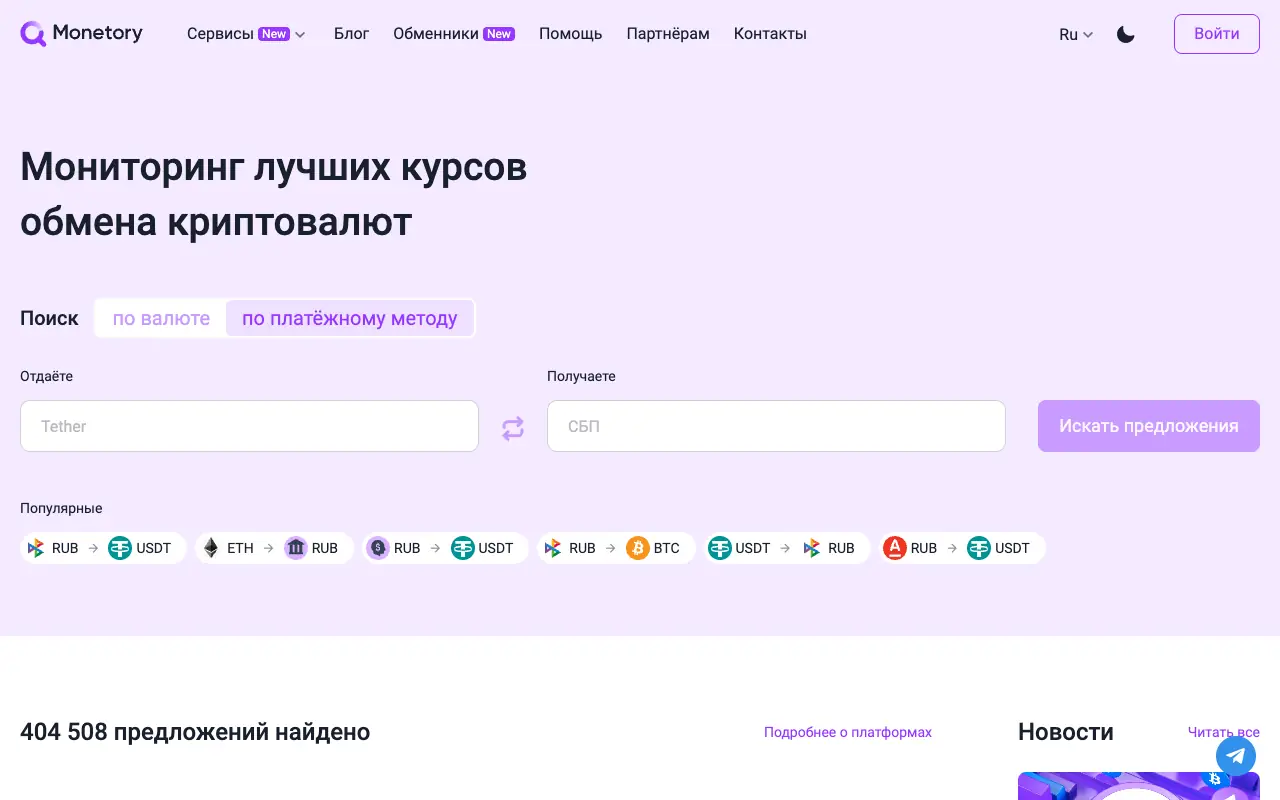Click news thumbnail image under Новости

click(x=1139, y=786)
